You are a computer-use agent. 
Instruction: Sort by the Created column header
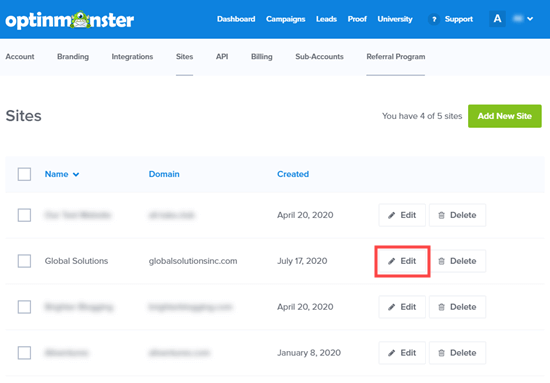tap(293, 174)
